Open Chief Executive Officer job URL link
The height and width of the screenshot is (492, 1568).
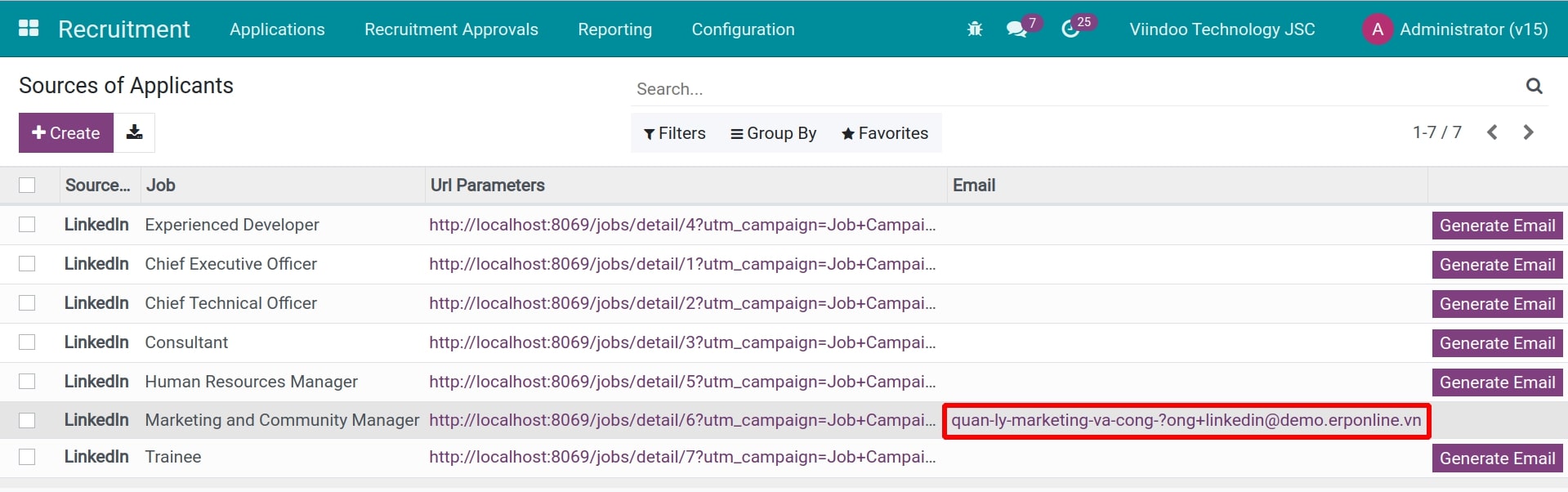click(681, 264)
